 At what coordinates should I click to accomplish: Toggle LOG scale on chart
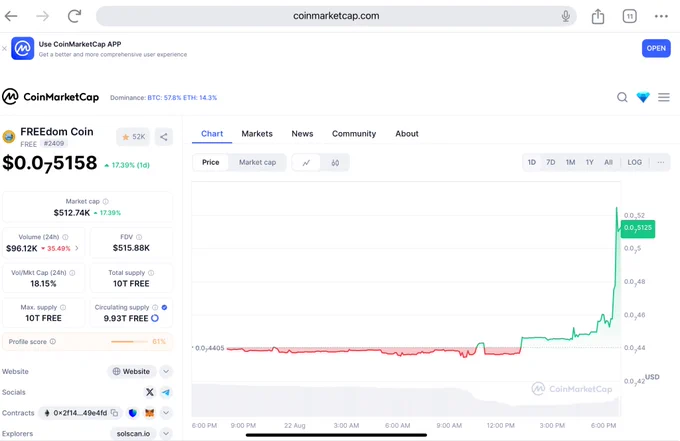click(x=634, y=162)
